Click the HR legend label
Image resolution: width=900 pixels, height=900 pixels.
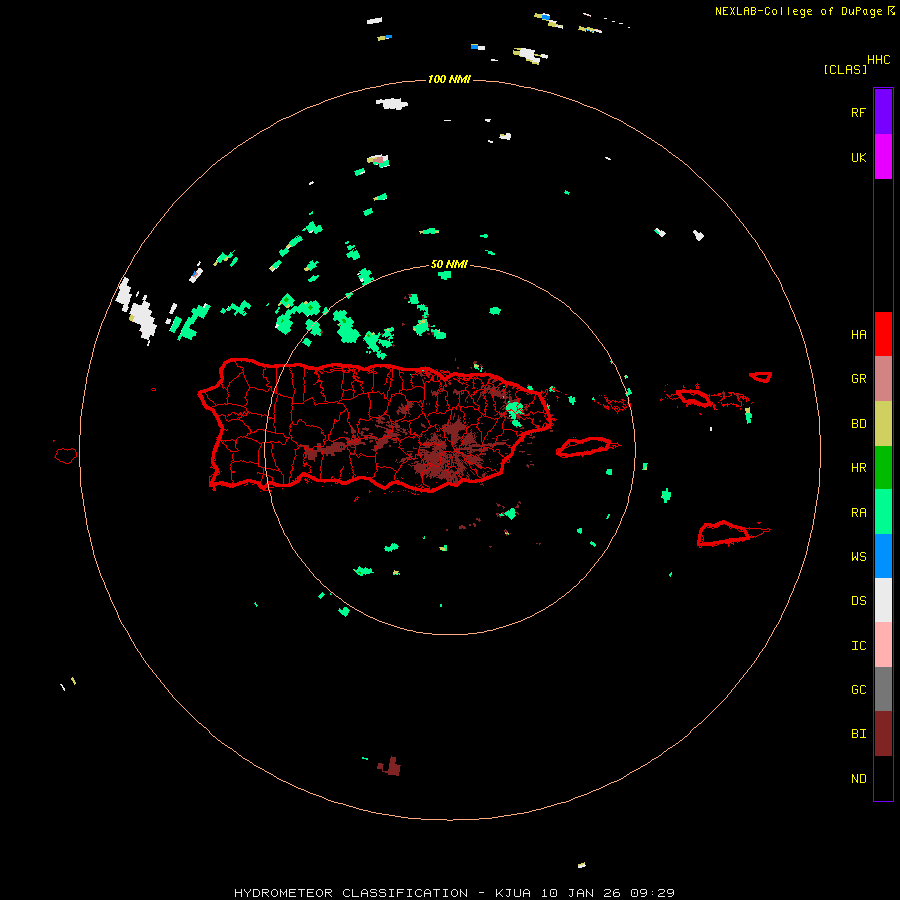coord(858,468)
